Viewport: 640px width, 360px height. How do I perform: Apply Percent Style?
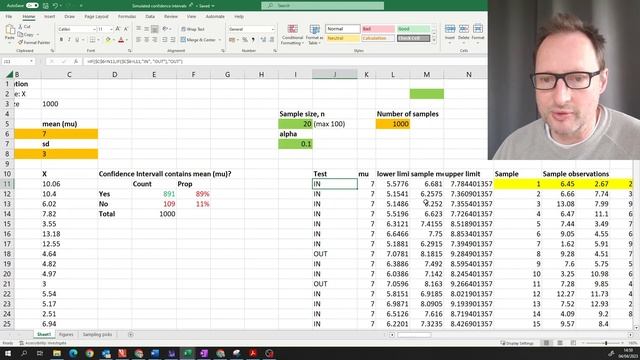tap(245, 40)
